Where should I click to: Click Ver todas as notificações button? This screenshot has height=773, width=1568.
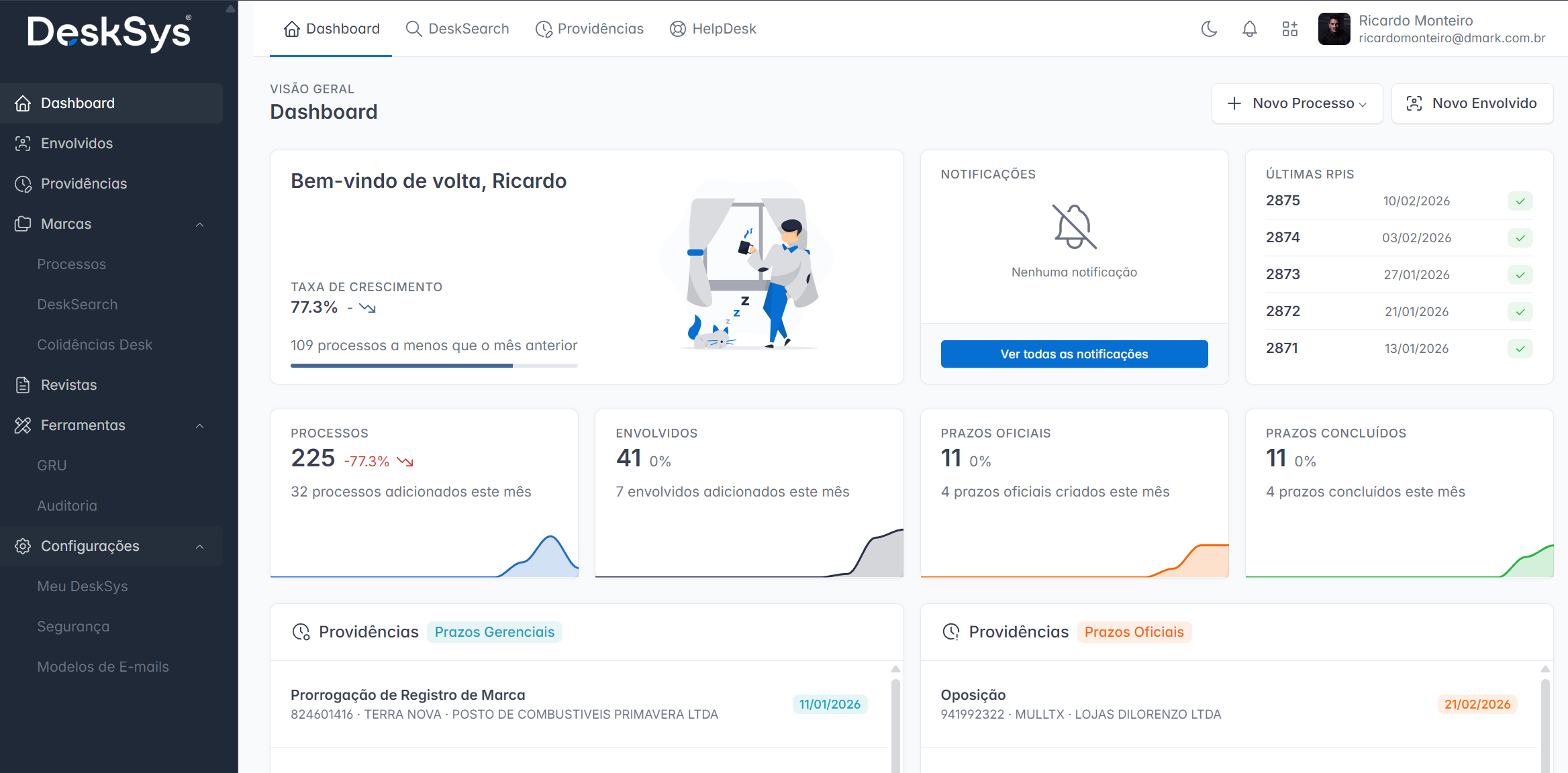click(1074, 354)
